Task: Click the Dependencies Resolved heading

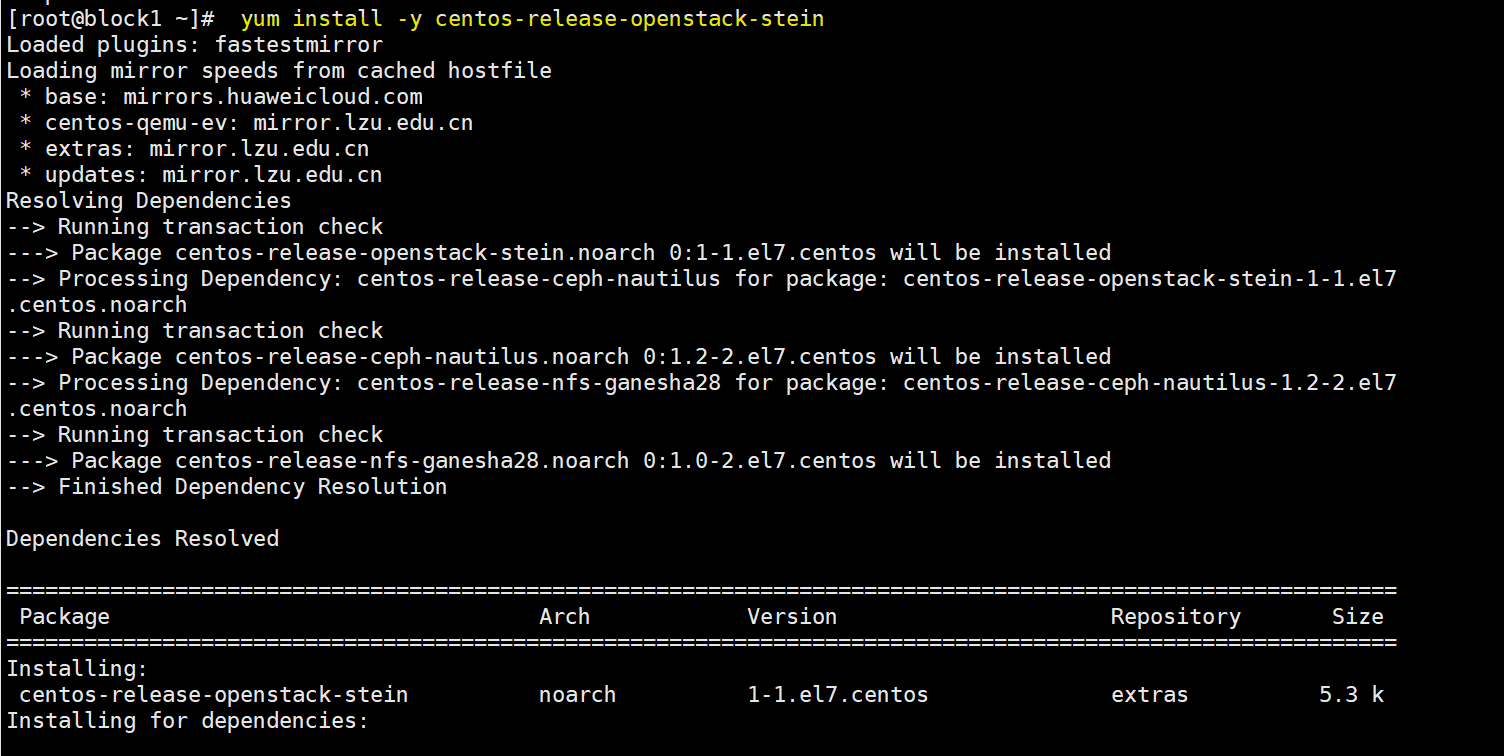Action: pos(142,538)
